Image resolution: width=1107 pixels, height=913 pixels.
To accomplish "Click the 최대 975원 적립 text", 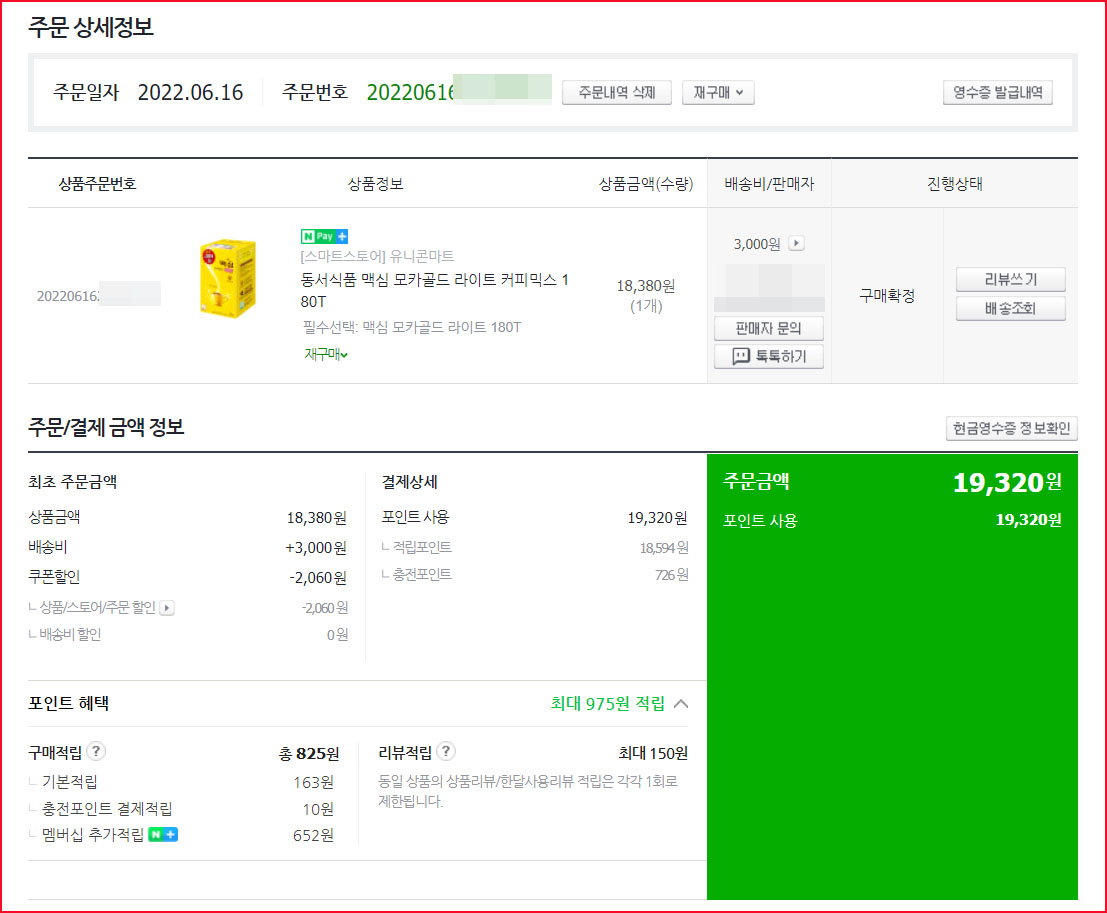I will click(x=607, y=703).
